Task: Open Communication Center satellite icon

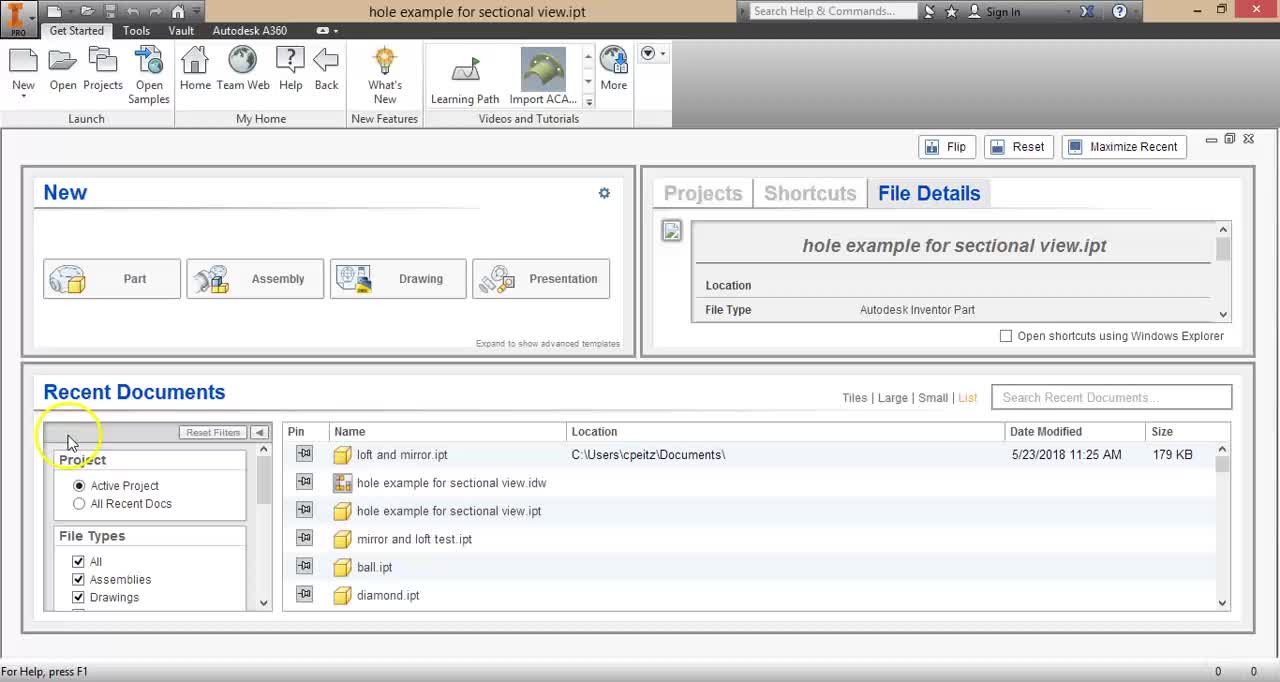Action: click(x=929, y=12)
